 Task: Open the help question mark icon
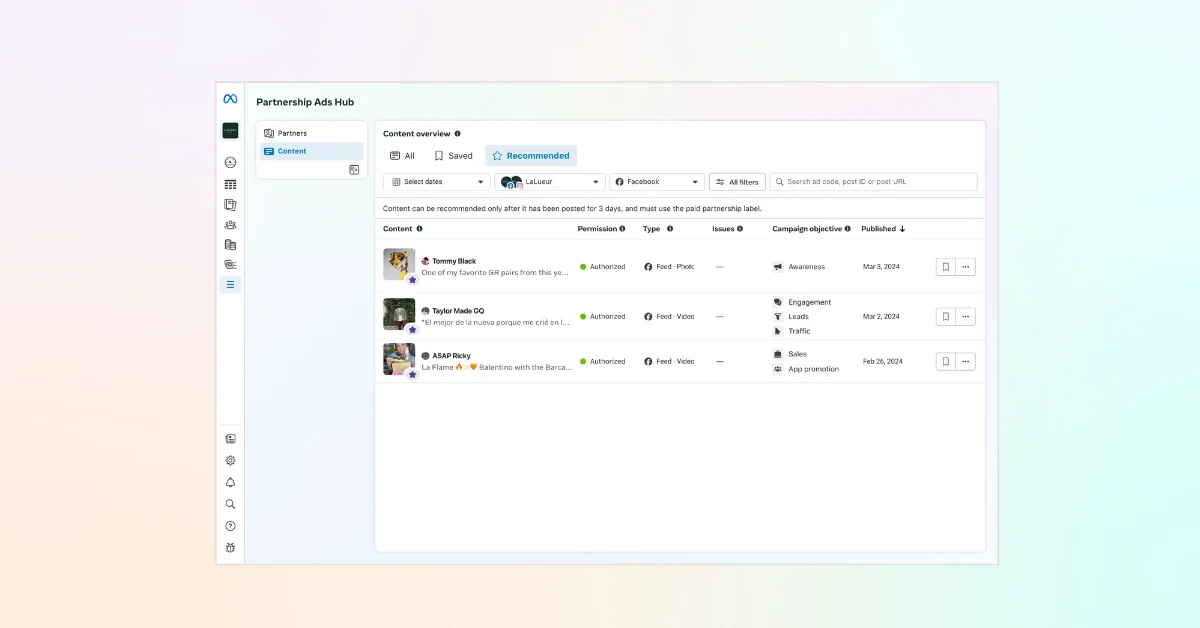tap(230, 526)
